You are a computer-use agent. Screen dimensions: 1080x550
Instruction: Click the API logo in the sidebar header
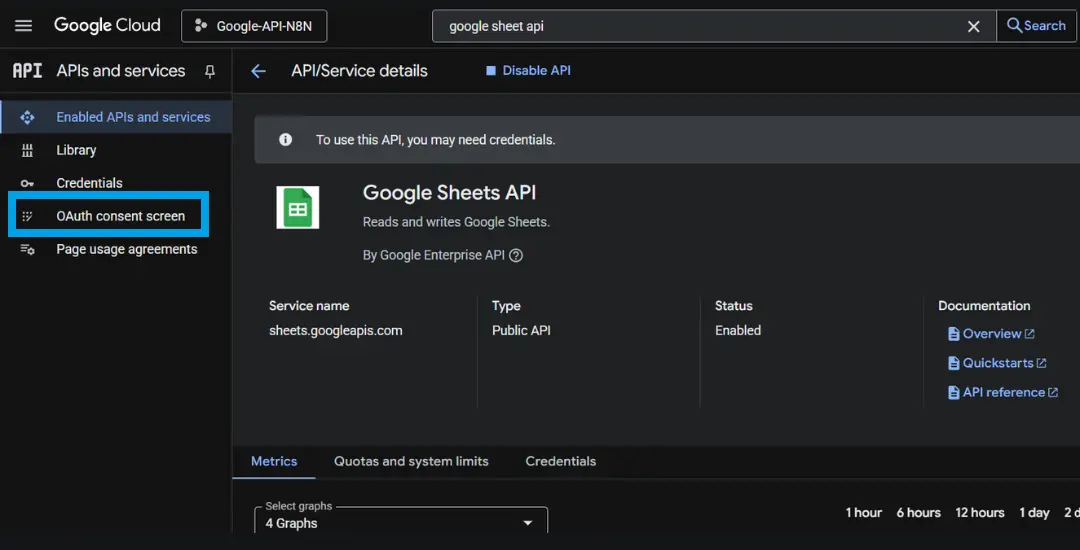(28, 71)
